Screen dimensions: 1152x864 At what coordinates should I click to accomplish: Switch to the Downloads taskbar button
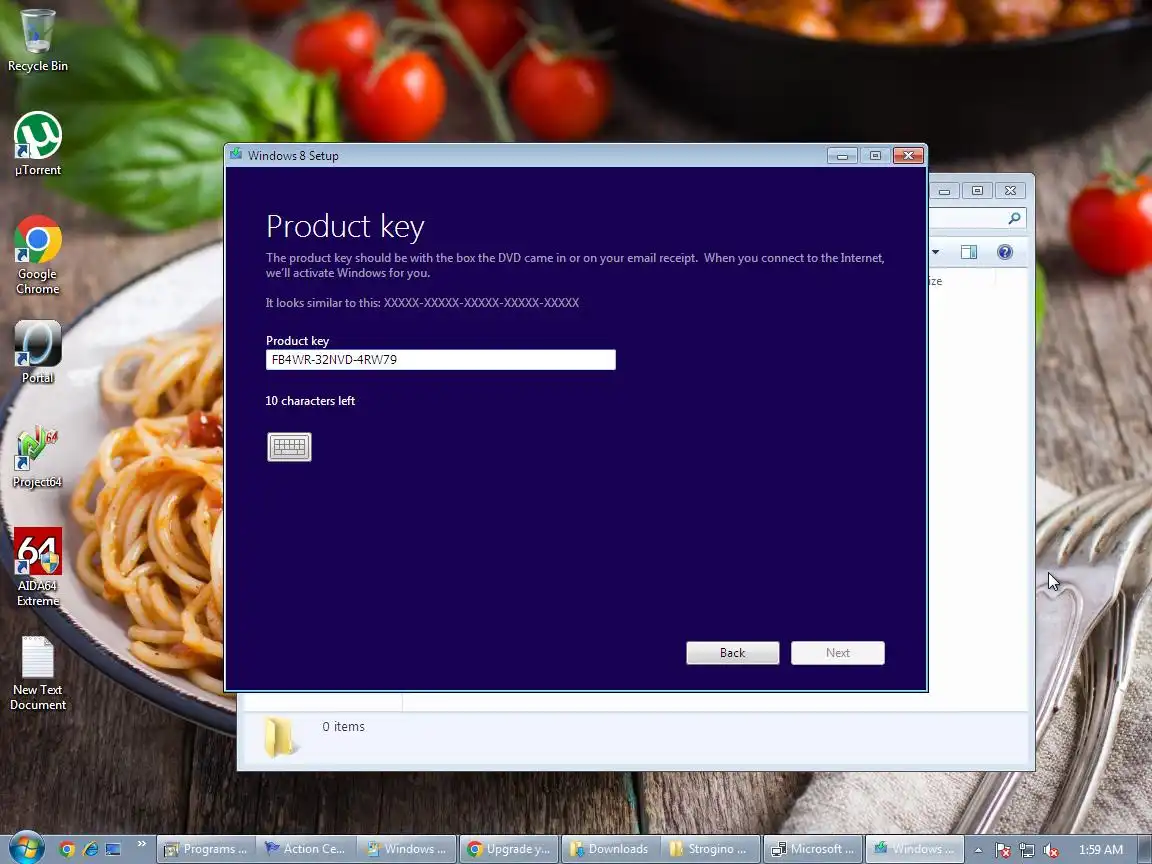611,849
